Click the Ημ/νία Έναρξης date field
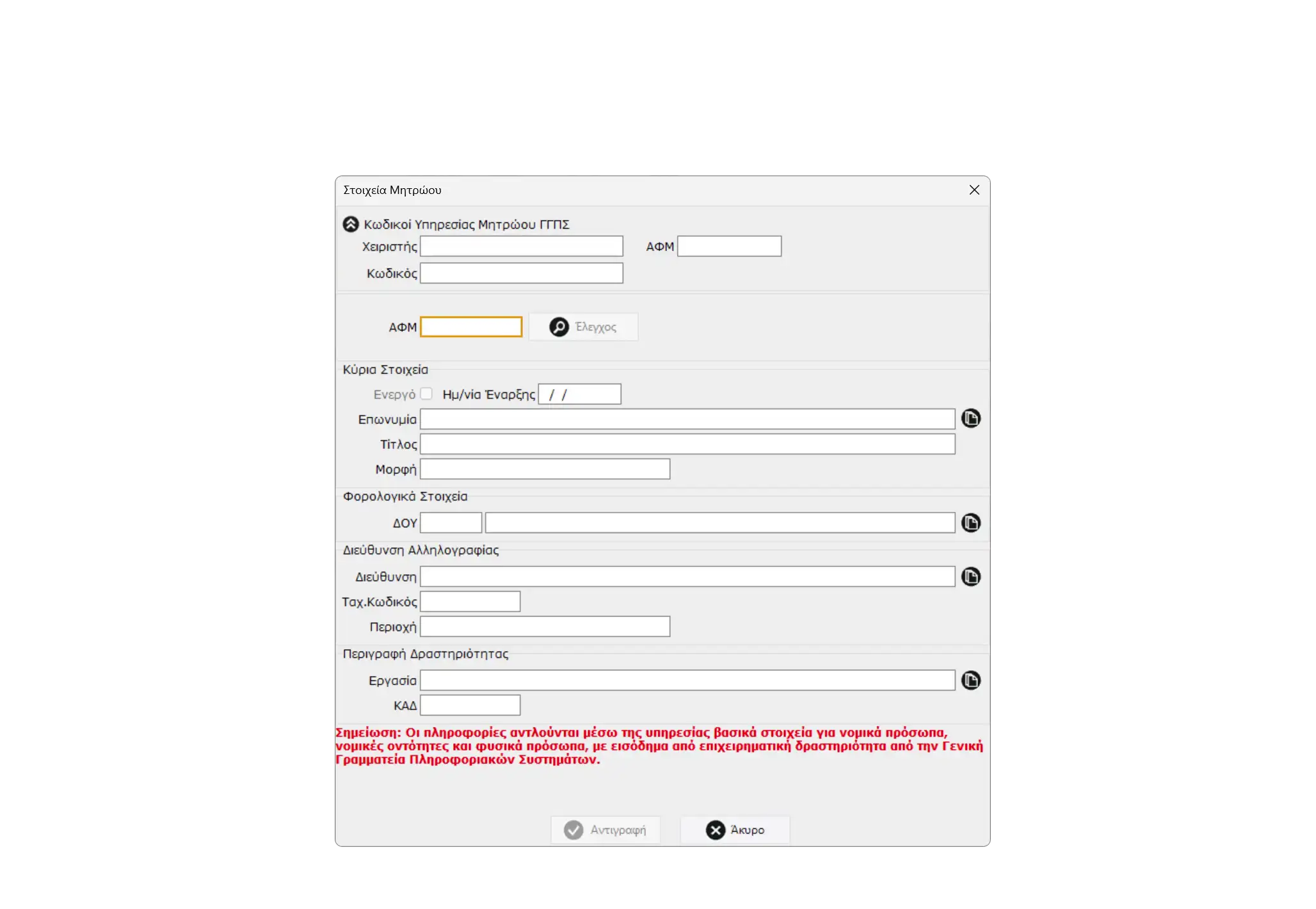Screen dimensions: 1316x909 click(579, 394)
